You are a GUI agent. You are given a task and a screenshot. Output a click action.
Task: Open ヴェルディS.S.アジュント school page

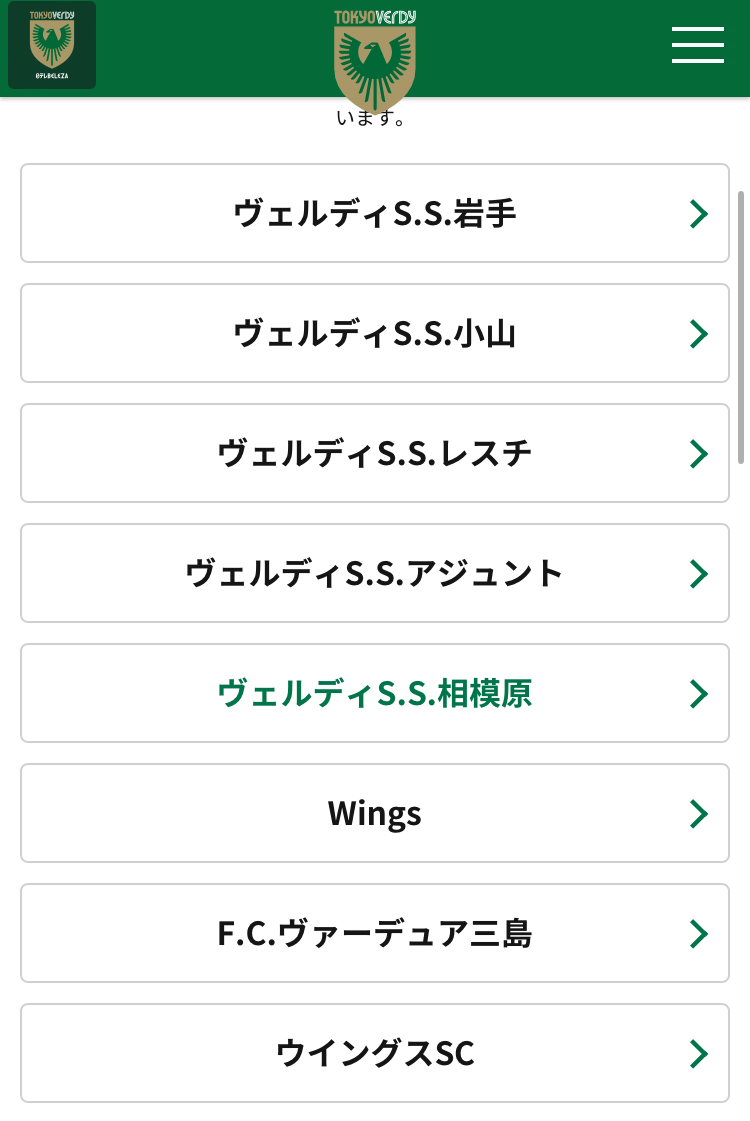pyautogui.click(x=375, y=574)
